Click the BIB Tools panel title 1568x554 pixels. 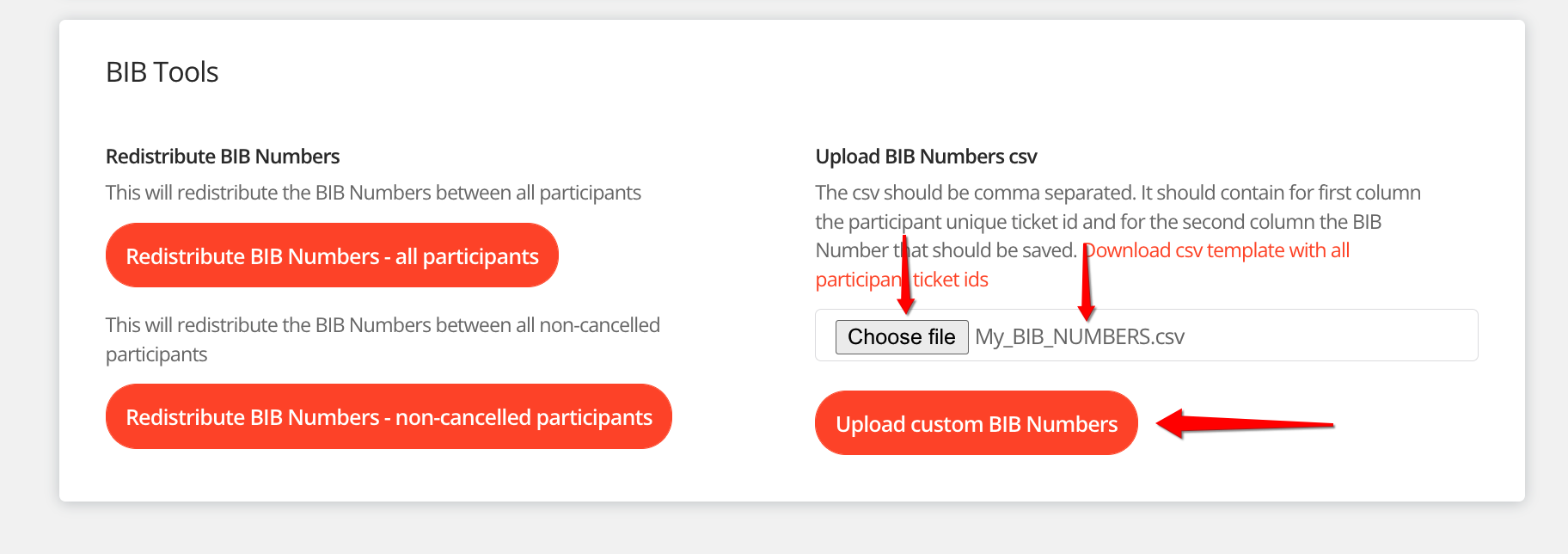[x=162, y=72]
